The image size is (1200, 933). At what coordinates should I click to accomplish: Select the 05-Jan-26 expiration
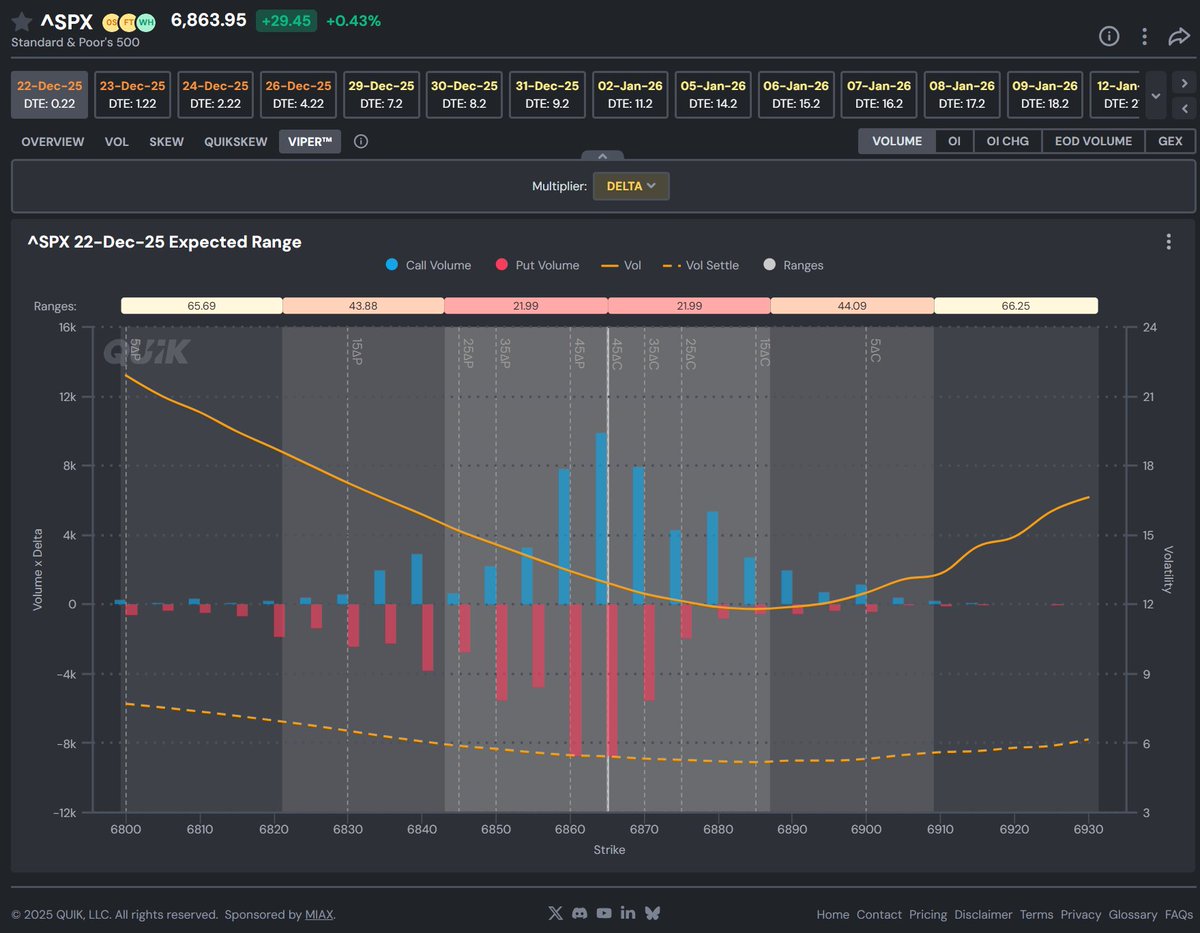pyautogui.click(x=713, y=95)
